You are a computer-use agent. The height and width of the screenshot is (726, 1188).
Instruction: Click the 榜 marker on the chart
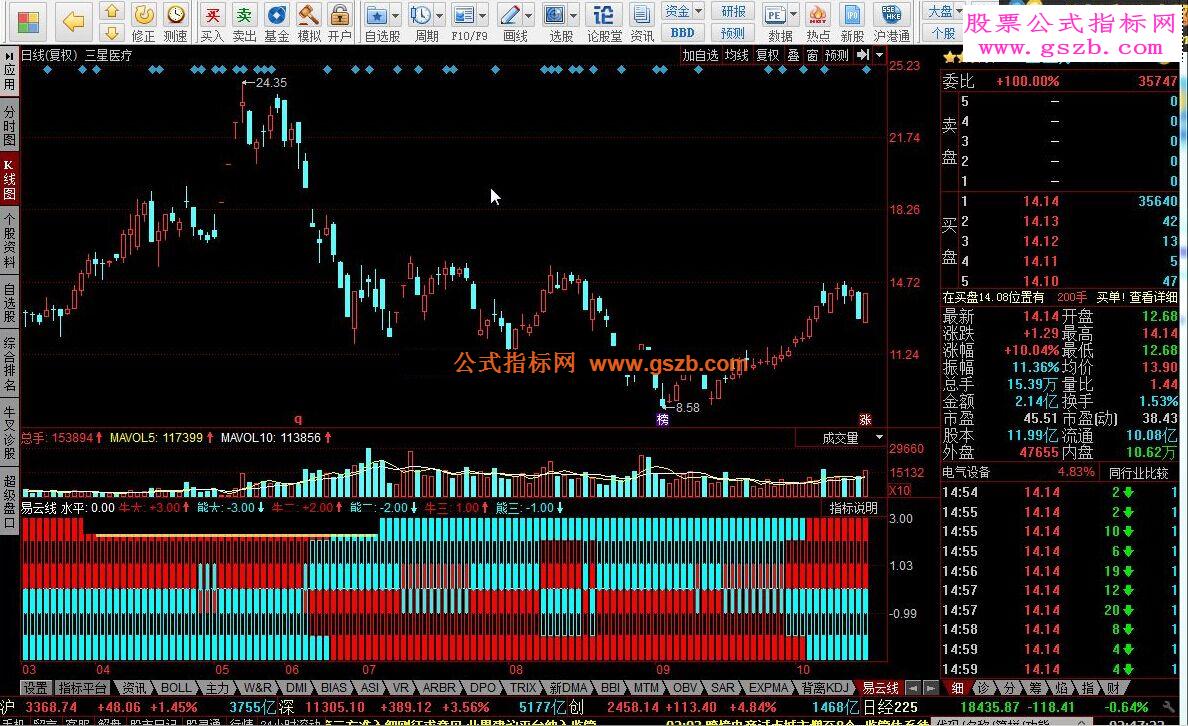[x=663, y=419]
